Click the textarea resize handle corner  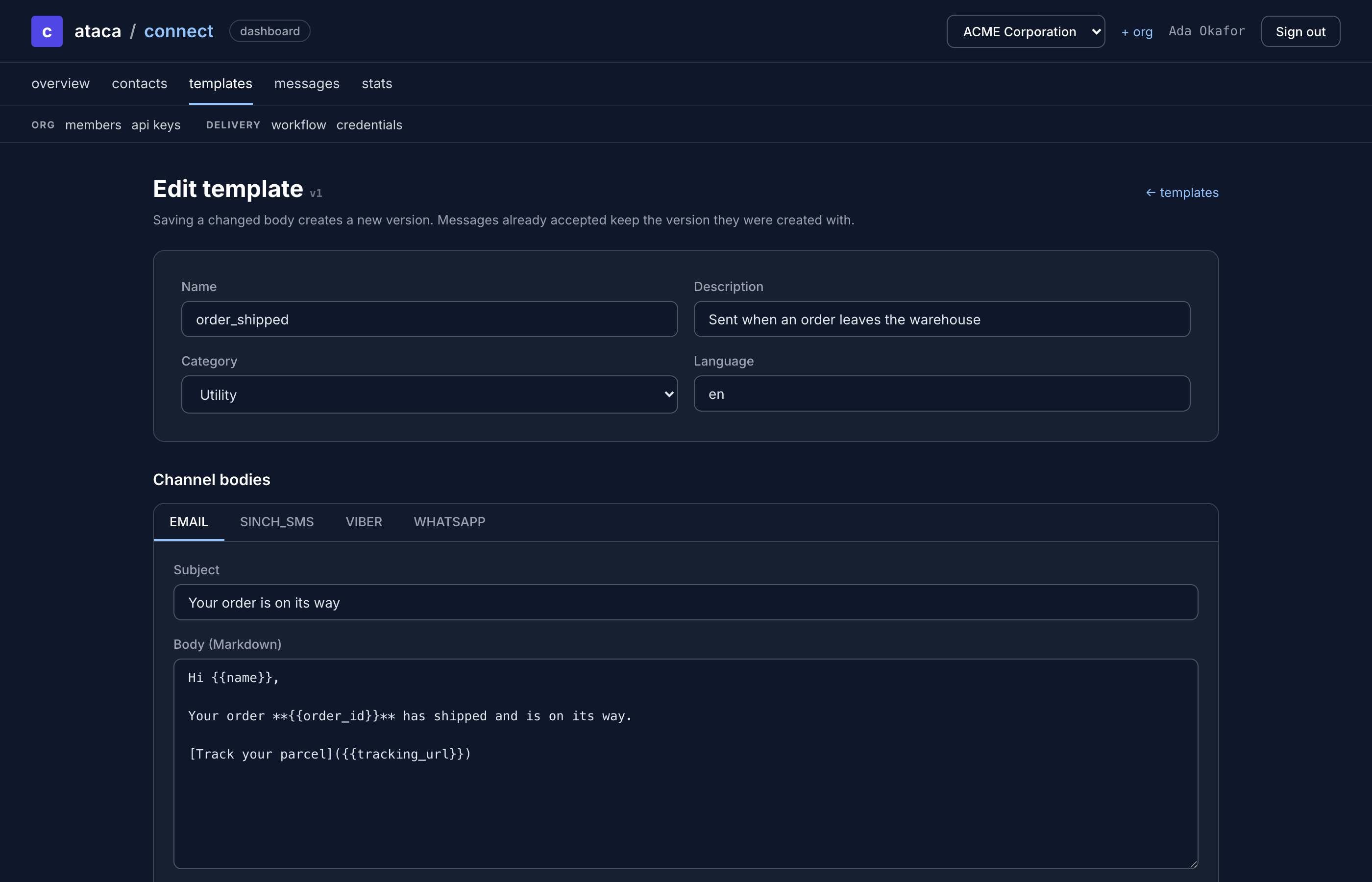(1193, 864)
